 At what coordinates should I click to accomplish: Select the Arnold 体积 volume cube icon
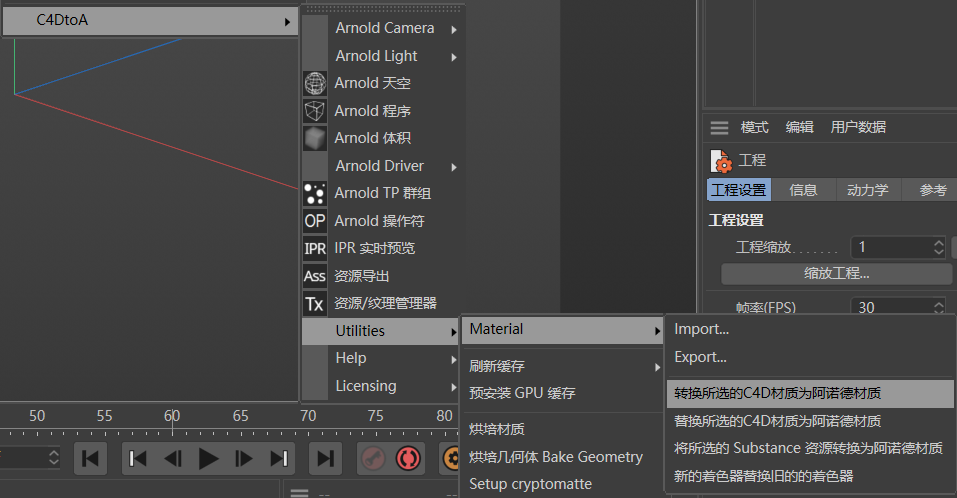(315, 139)
